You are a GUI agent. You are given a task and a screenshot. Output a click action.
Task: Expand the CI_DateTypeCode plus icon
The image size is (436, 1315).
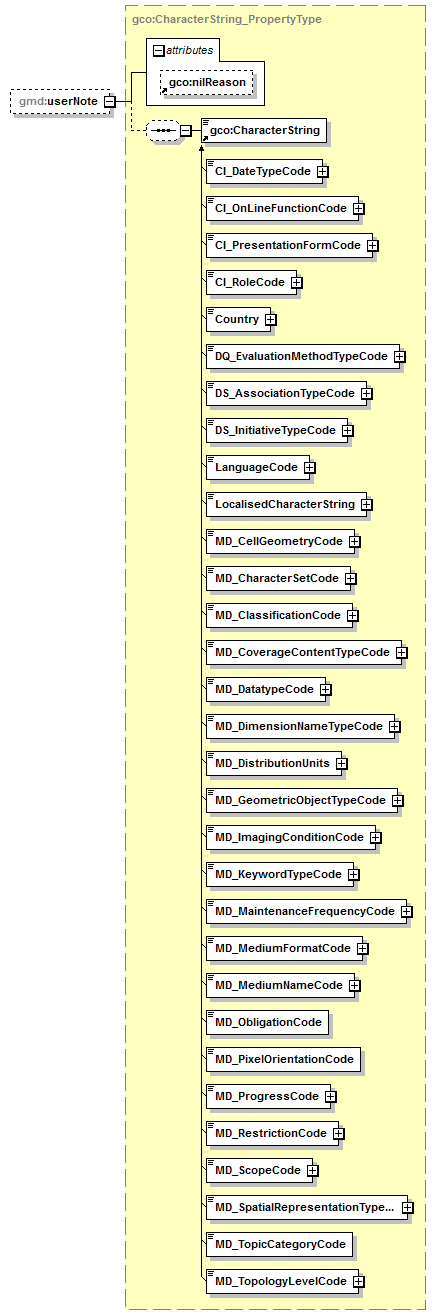(322, 171)
